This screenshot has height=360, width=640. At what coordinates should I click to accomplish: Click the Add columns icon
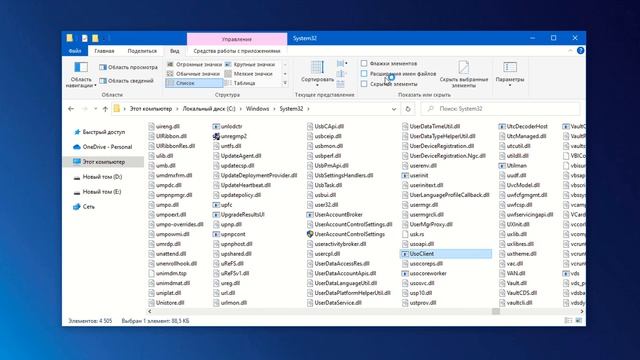pyautogui.click(x=341, y=74)
